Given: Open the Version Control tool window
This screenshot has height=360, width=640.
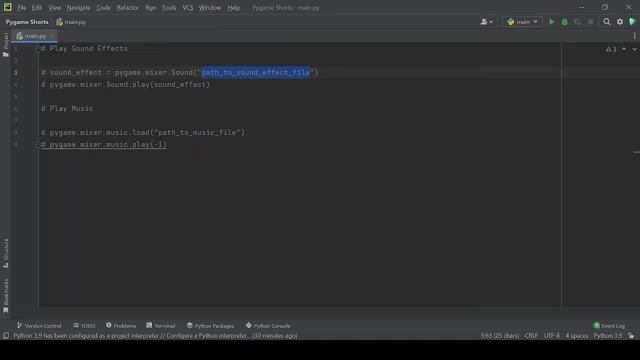Looking at the screenshot, I should (39, 326).
